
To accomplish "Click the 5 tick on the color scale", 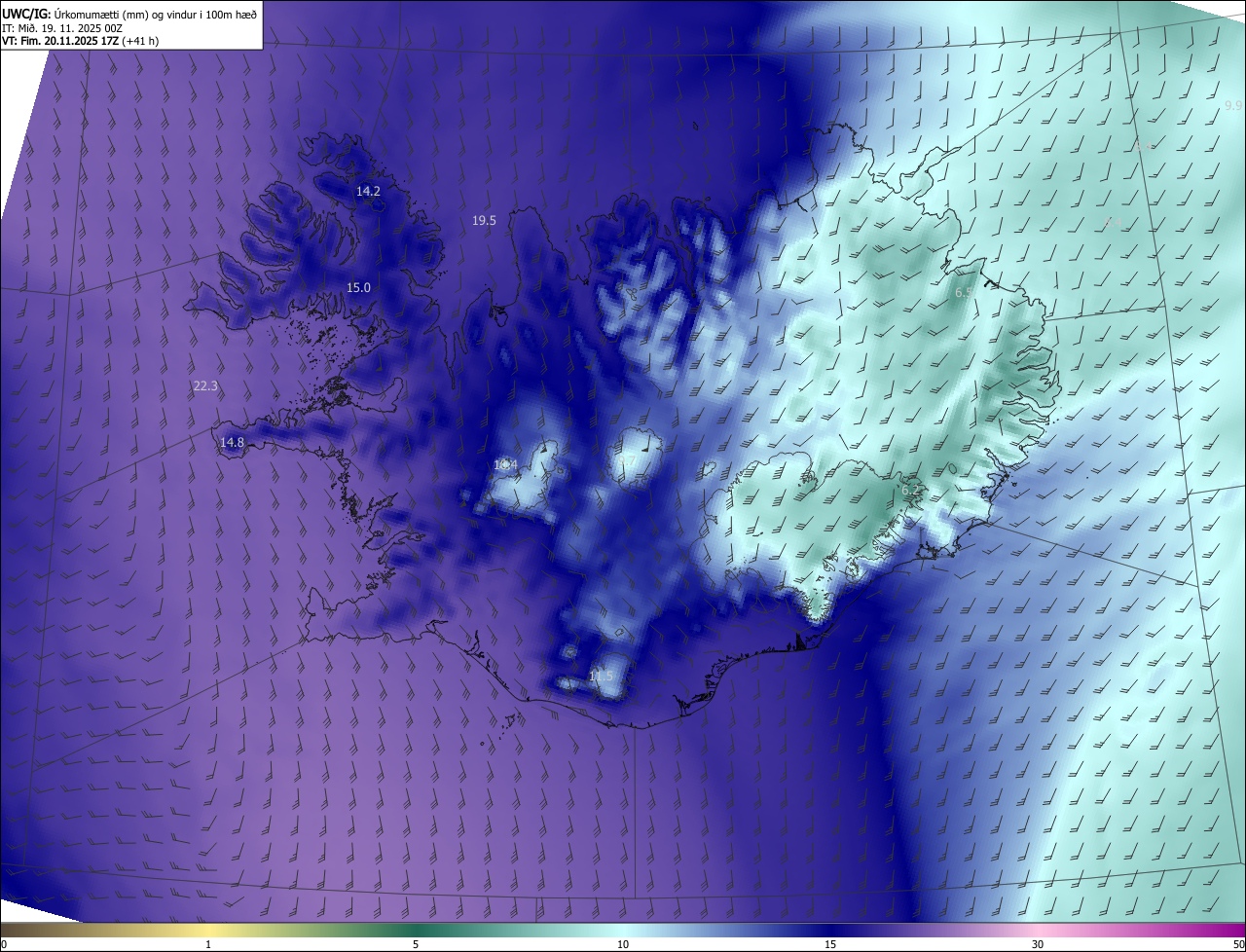I will pos(416,944).
